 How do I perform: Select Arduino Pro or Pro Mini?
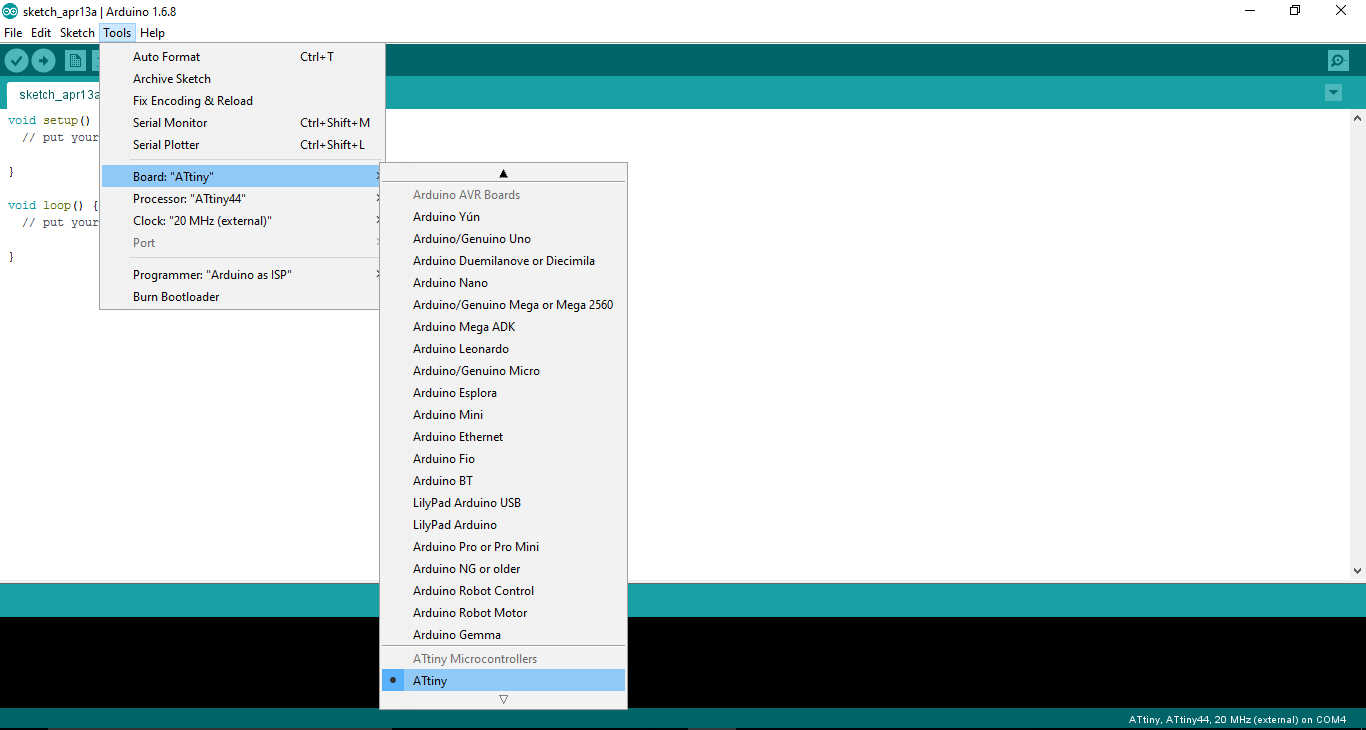(x=503, y=547)
